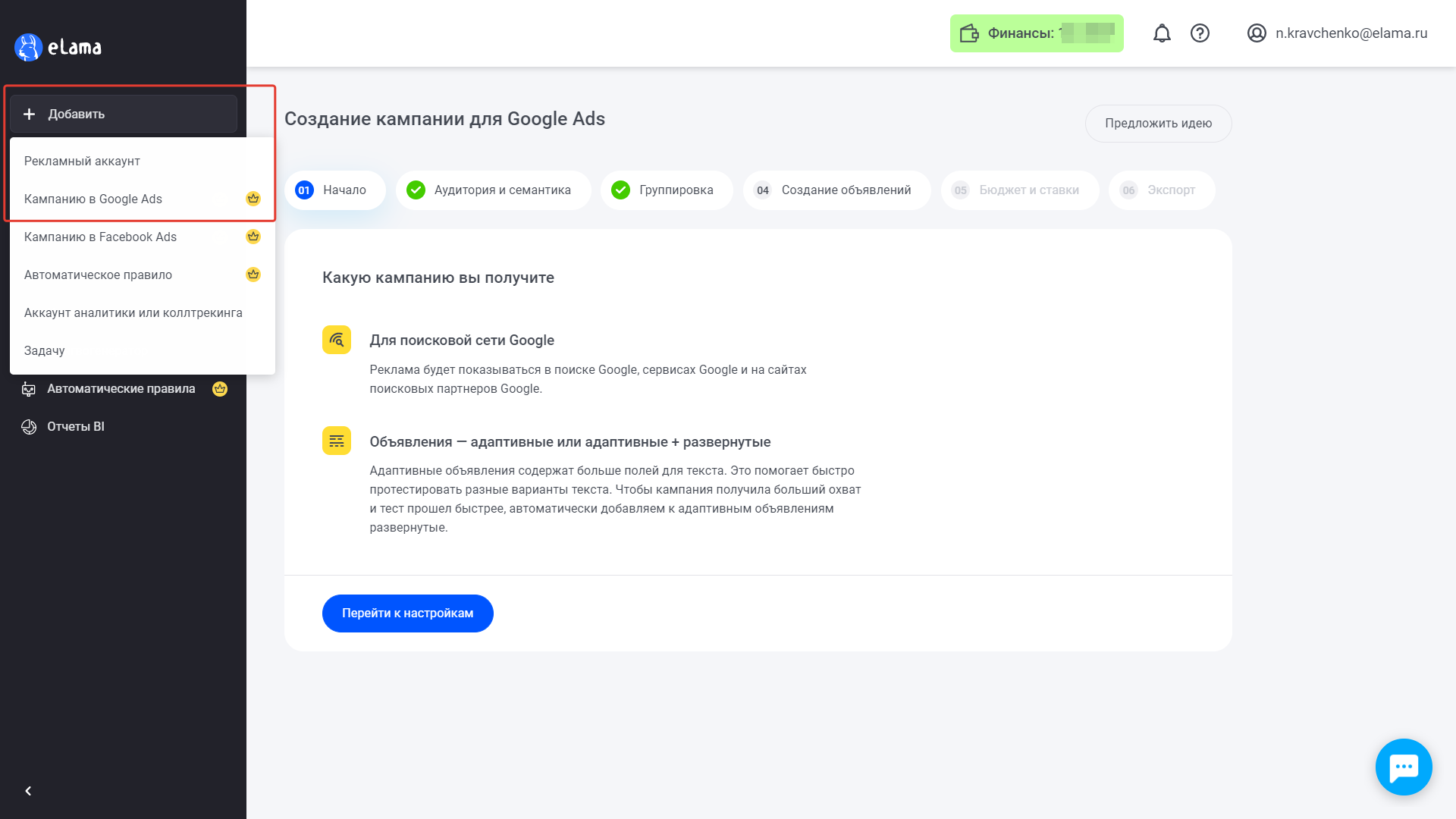Open the Добавить dropdown button
The image size is (1456, 819).
tap(124, 115)
